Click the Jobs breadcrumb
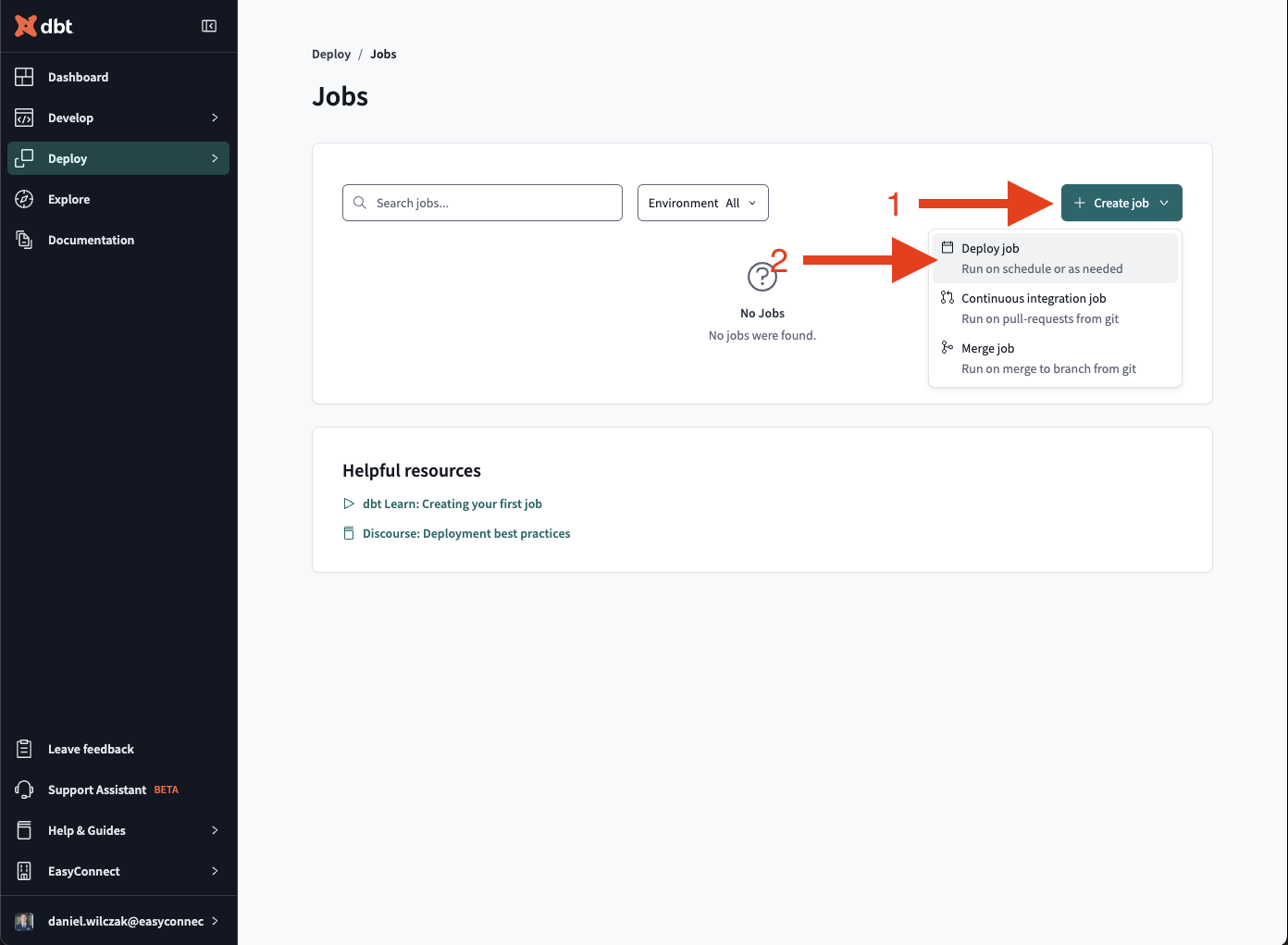This screenshot has height=945, width=1288. coord(383,54)
